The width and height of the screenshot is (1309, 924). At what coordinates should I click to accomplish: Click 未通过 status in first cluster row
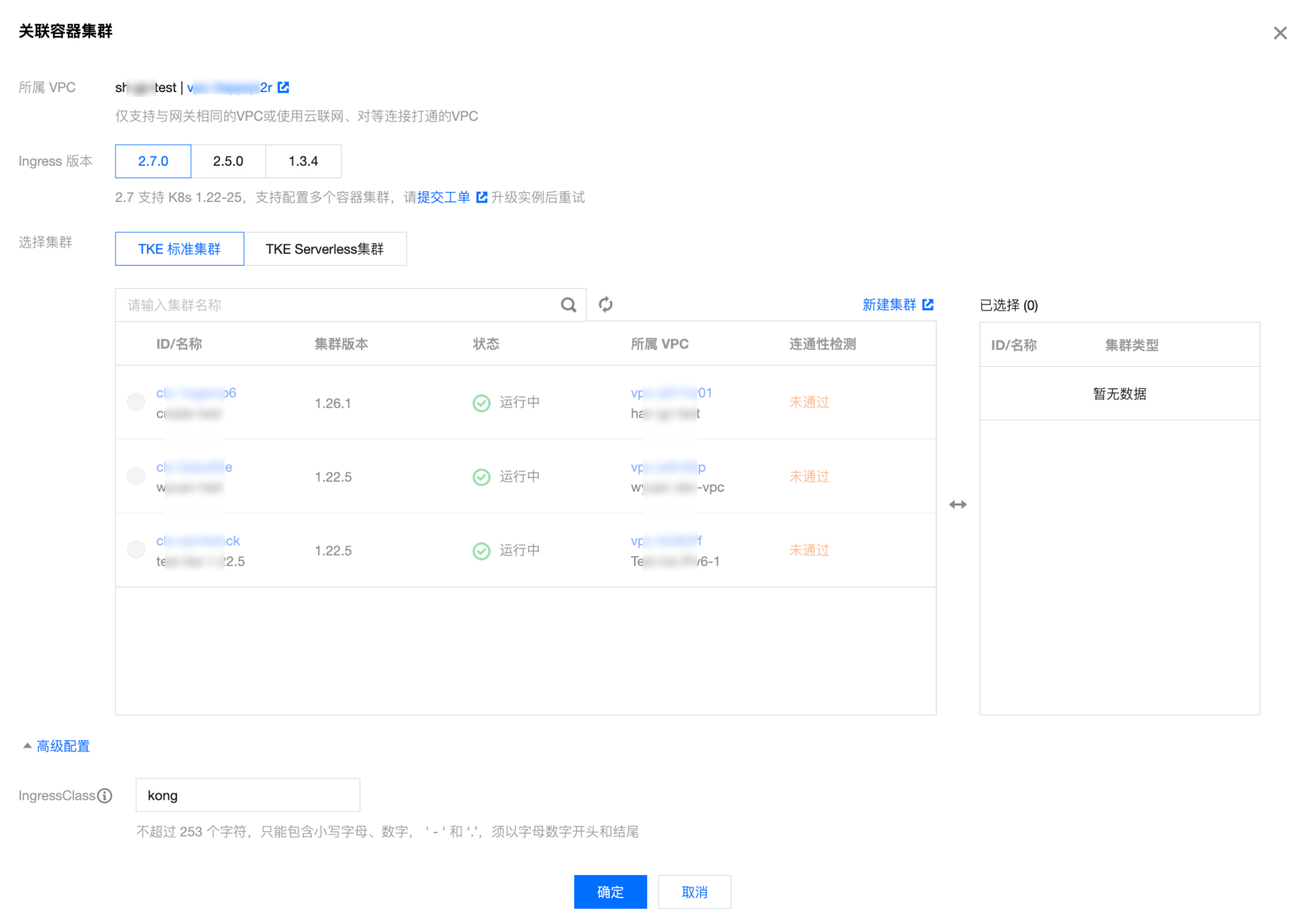tap(809, 402)
